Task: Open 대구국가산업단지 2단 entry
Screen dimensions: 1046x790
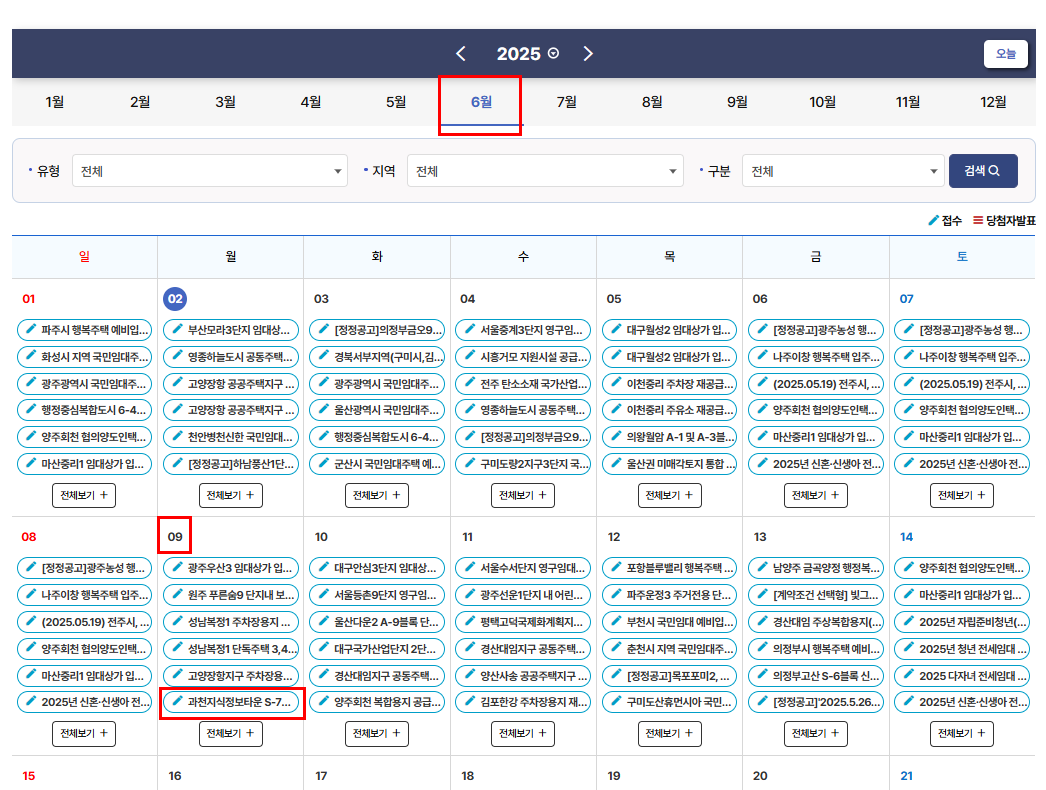Action: coord(377,649)
